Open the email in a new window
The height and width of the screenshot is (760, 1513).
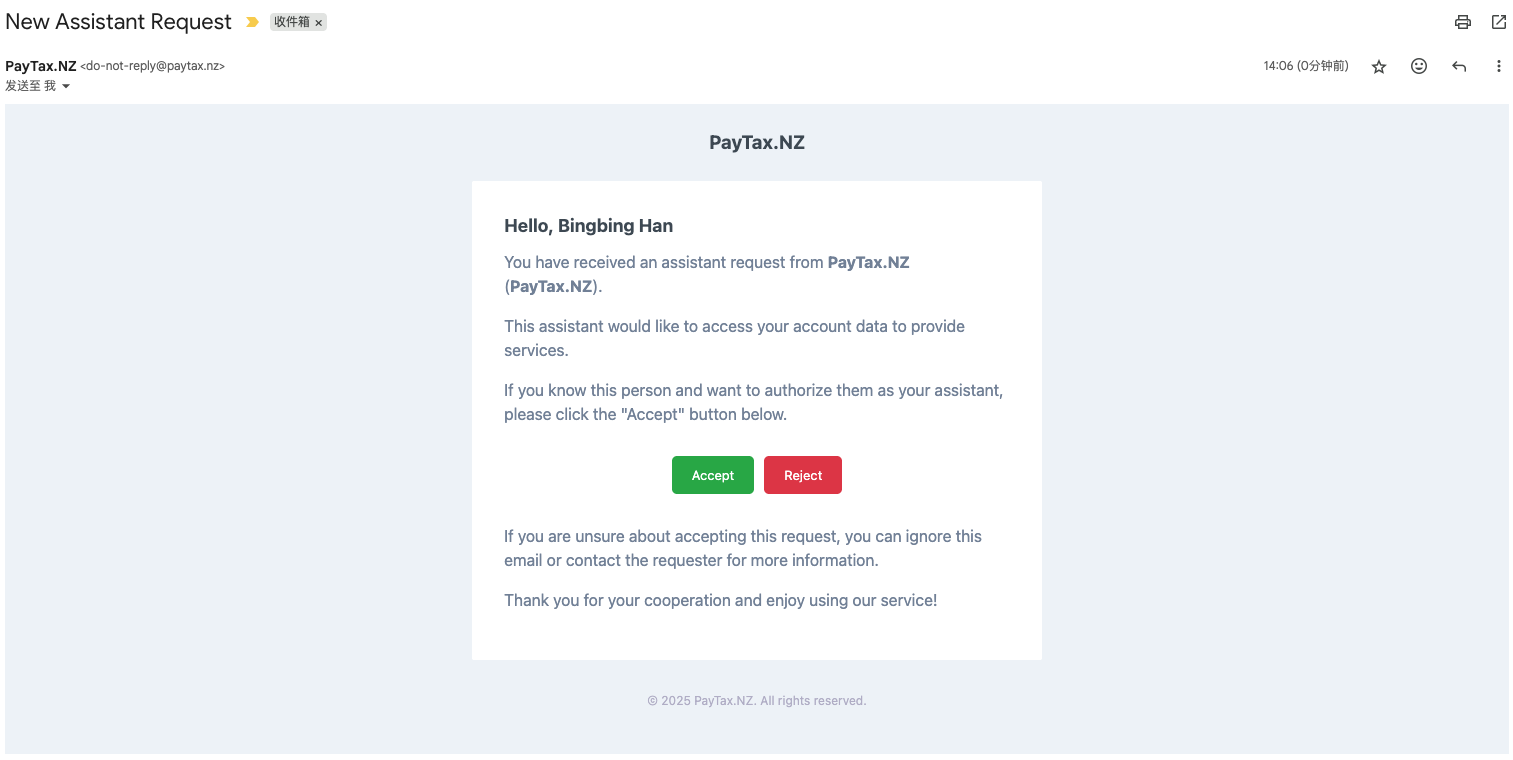[x=1498, y=22]
